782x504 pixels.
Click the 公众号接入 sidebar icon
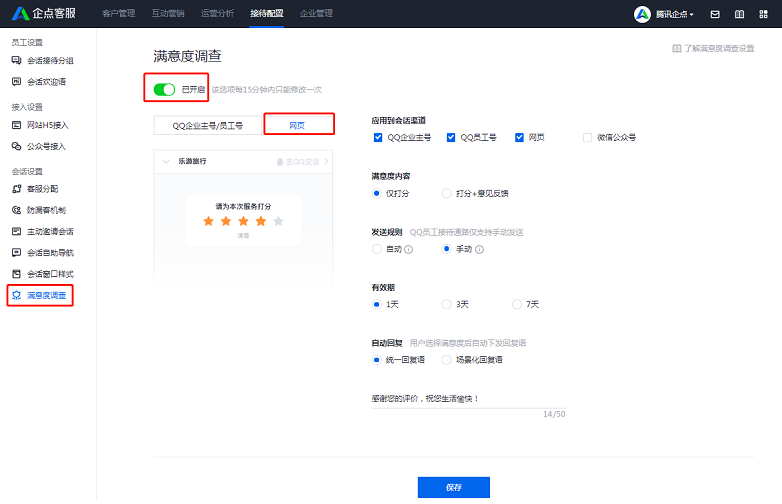click(x=16, y=146)
